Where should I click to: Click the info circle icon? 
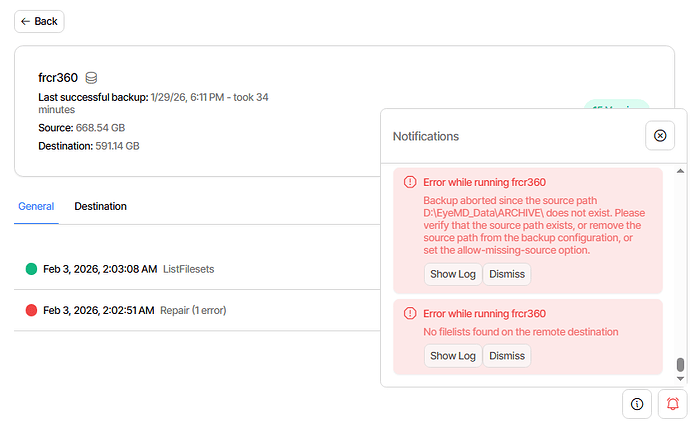point(636,404)
